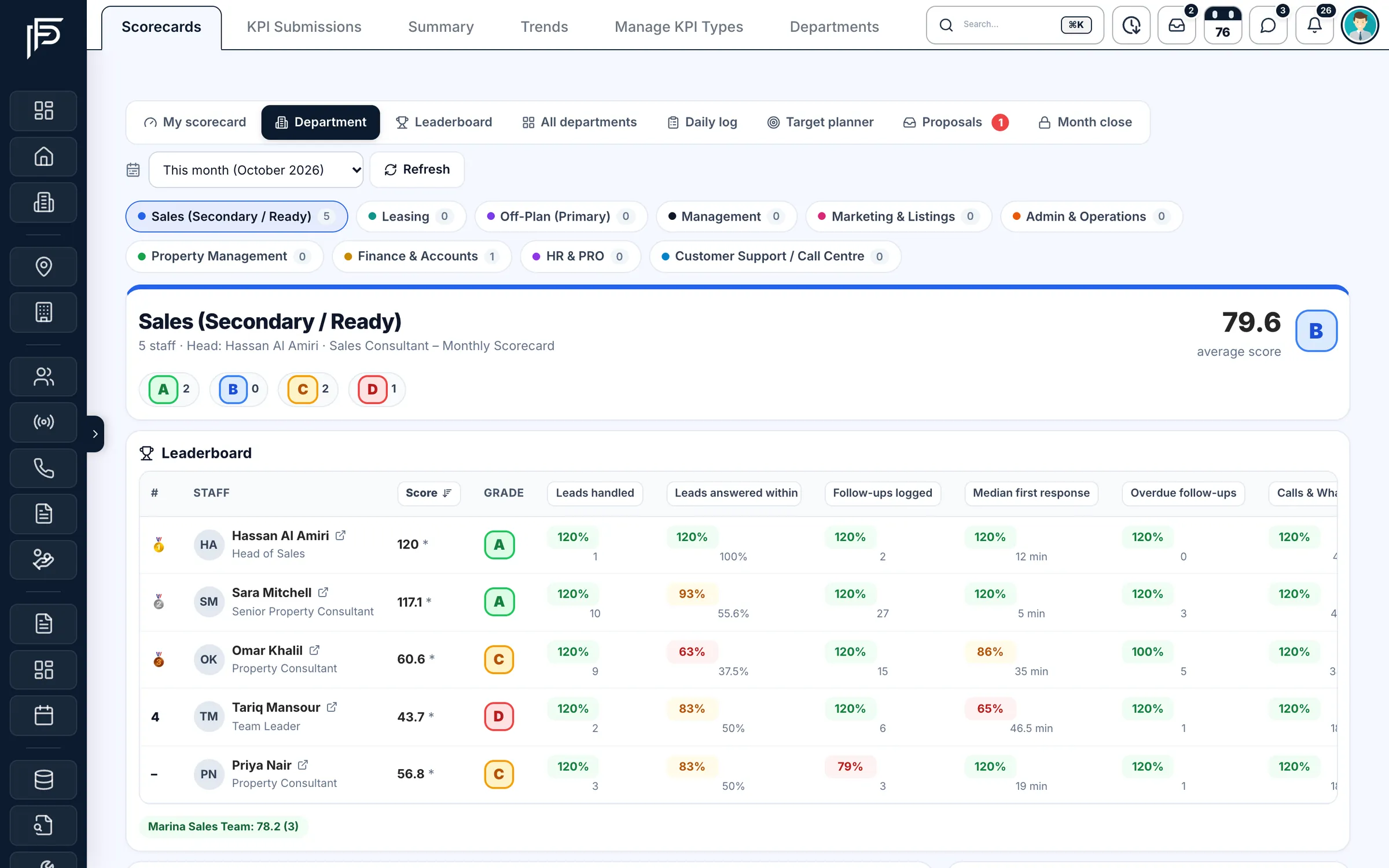Open the Target planner sub-tab
The image size is (1389, 868).
[x=821, y=122]
